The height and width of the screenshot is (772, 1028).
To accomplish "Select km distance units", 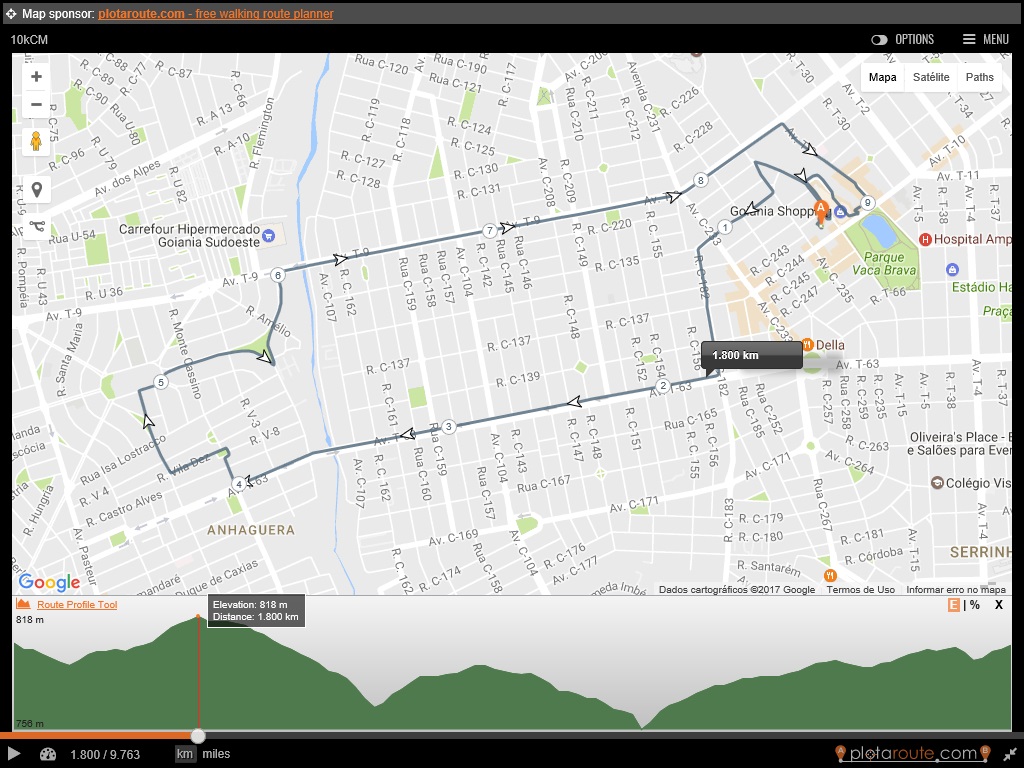I will [185, 754].
